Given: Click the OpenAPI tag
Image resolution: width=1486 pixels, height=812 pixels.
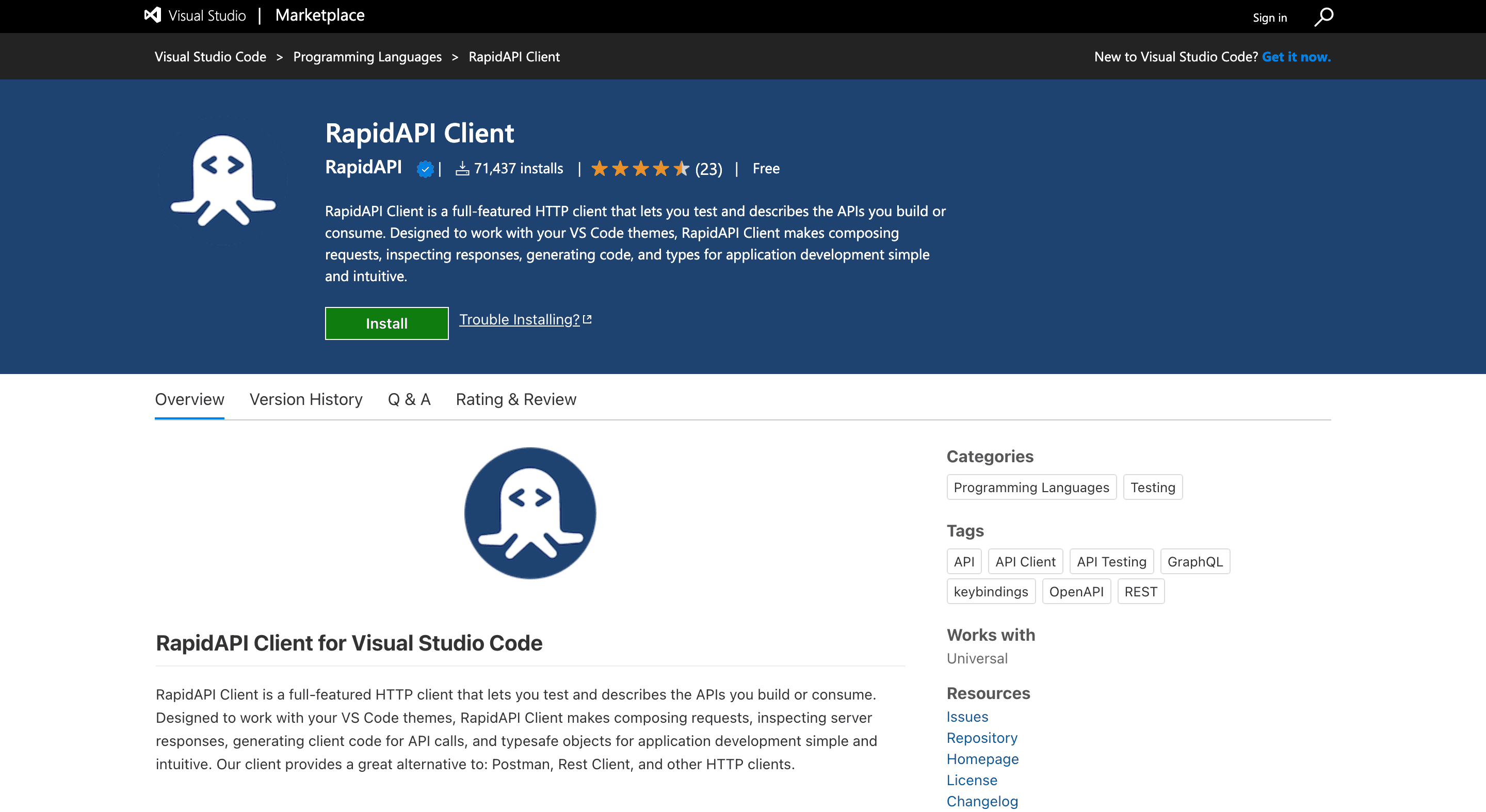Looking at the screenshot, I should point(1076,592).
